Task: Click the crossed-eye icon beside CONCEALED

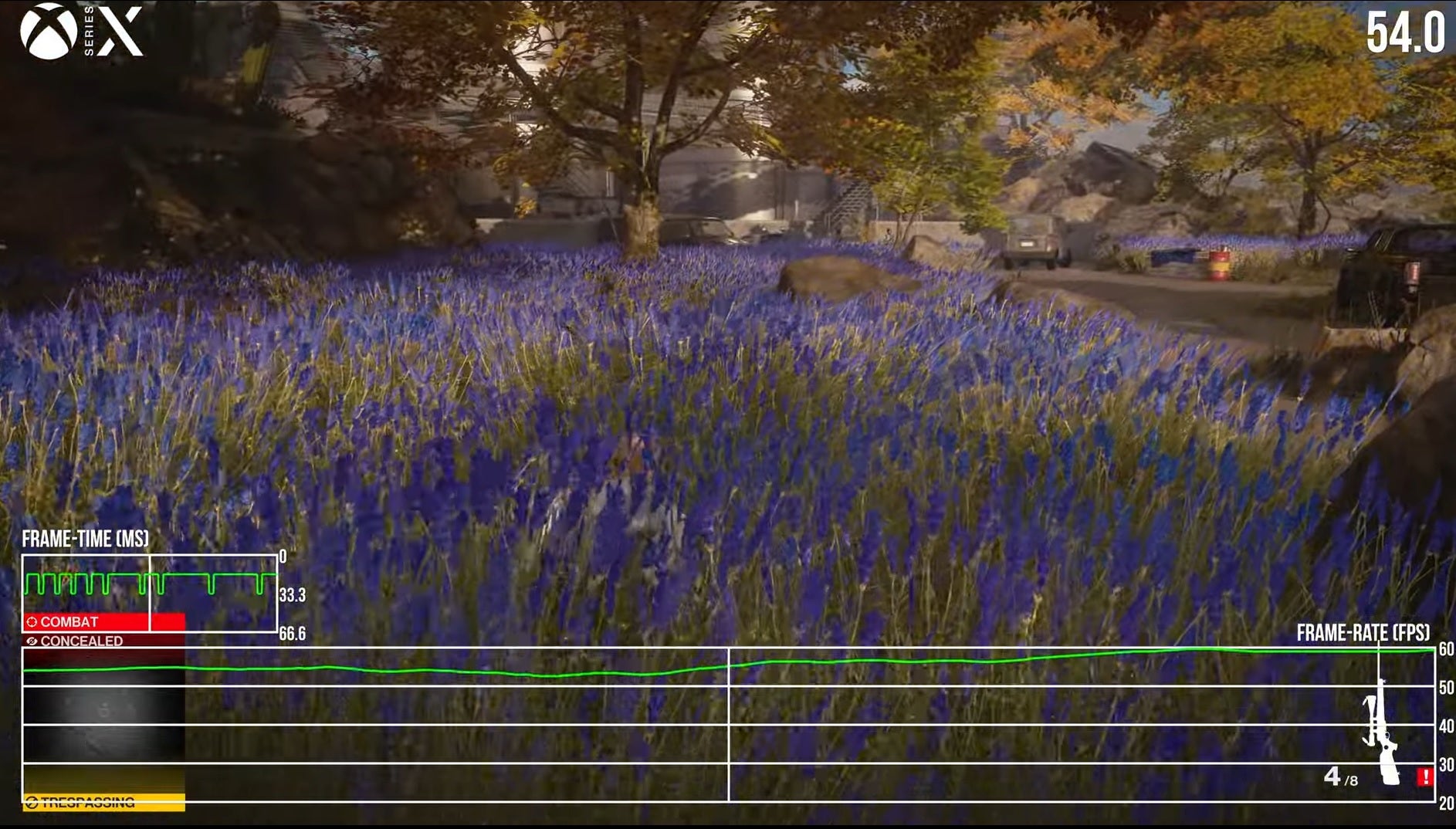Action: tap(32, 641)
